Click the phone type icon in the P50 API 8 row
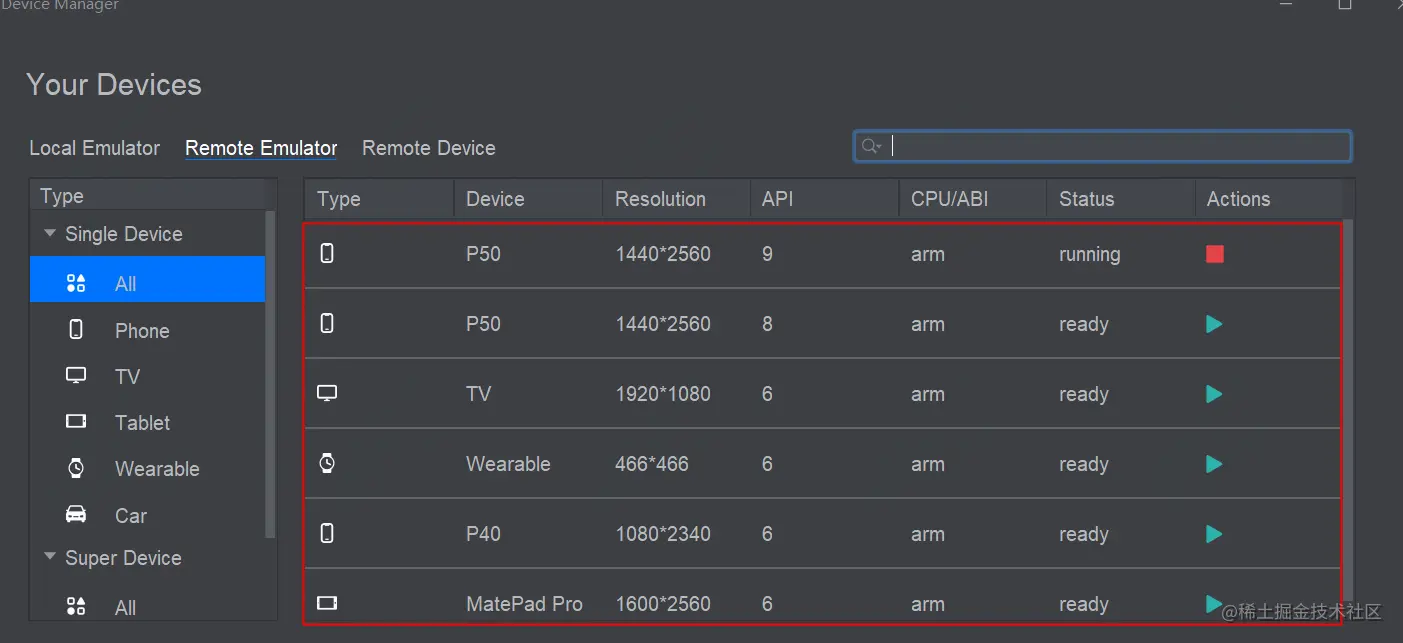1403x643 pixels. pyautogui.click(x=327, y=324)
